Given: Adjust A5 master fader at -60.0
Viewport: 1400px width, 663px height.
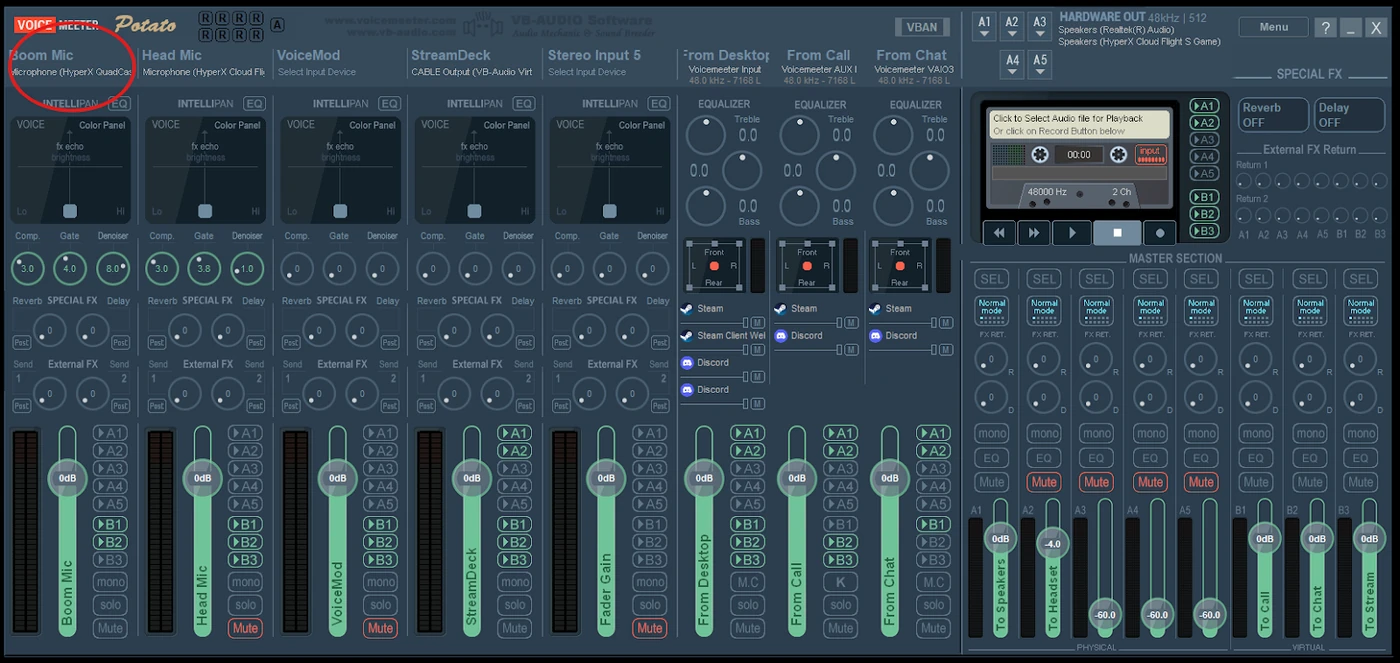Looking at the screenshot, I should click(1210, 614).
